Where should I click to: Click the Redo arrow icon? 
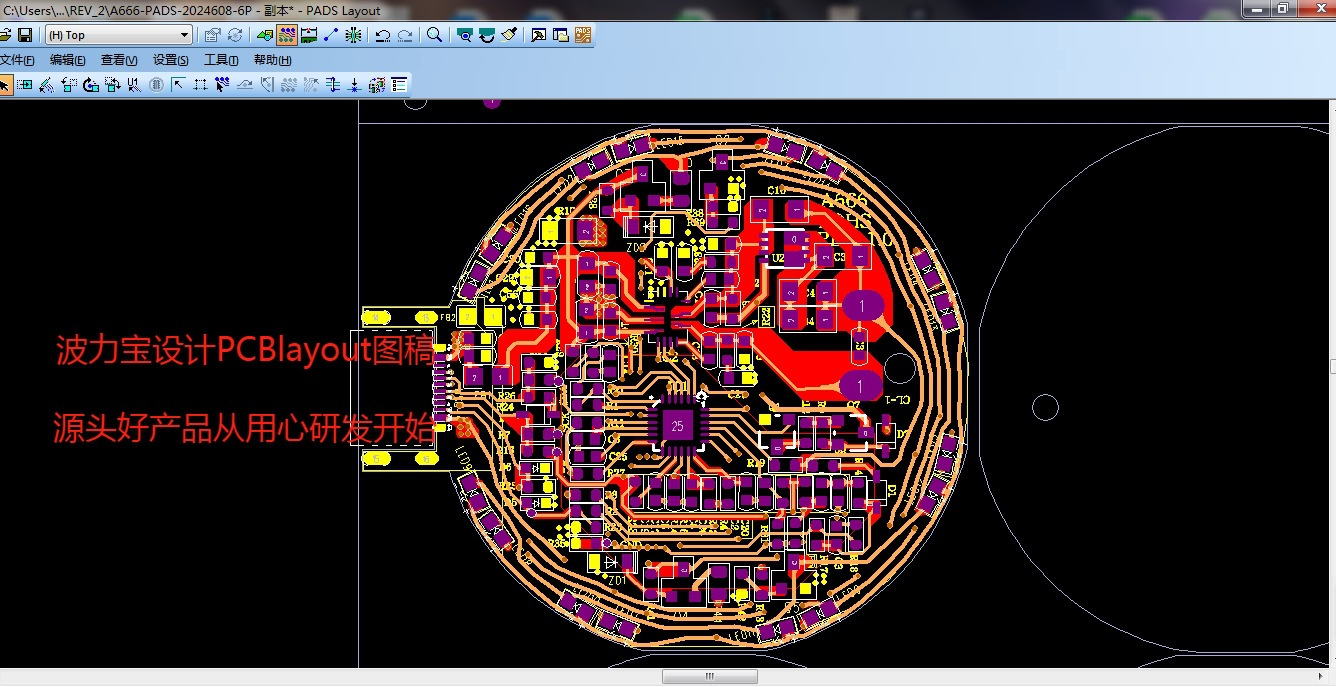(405, 35)
